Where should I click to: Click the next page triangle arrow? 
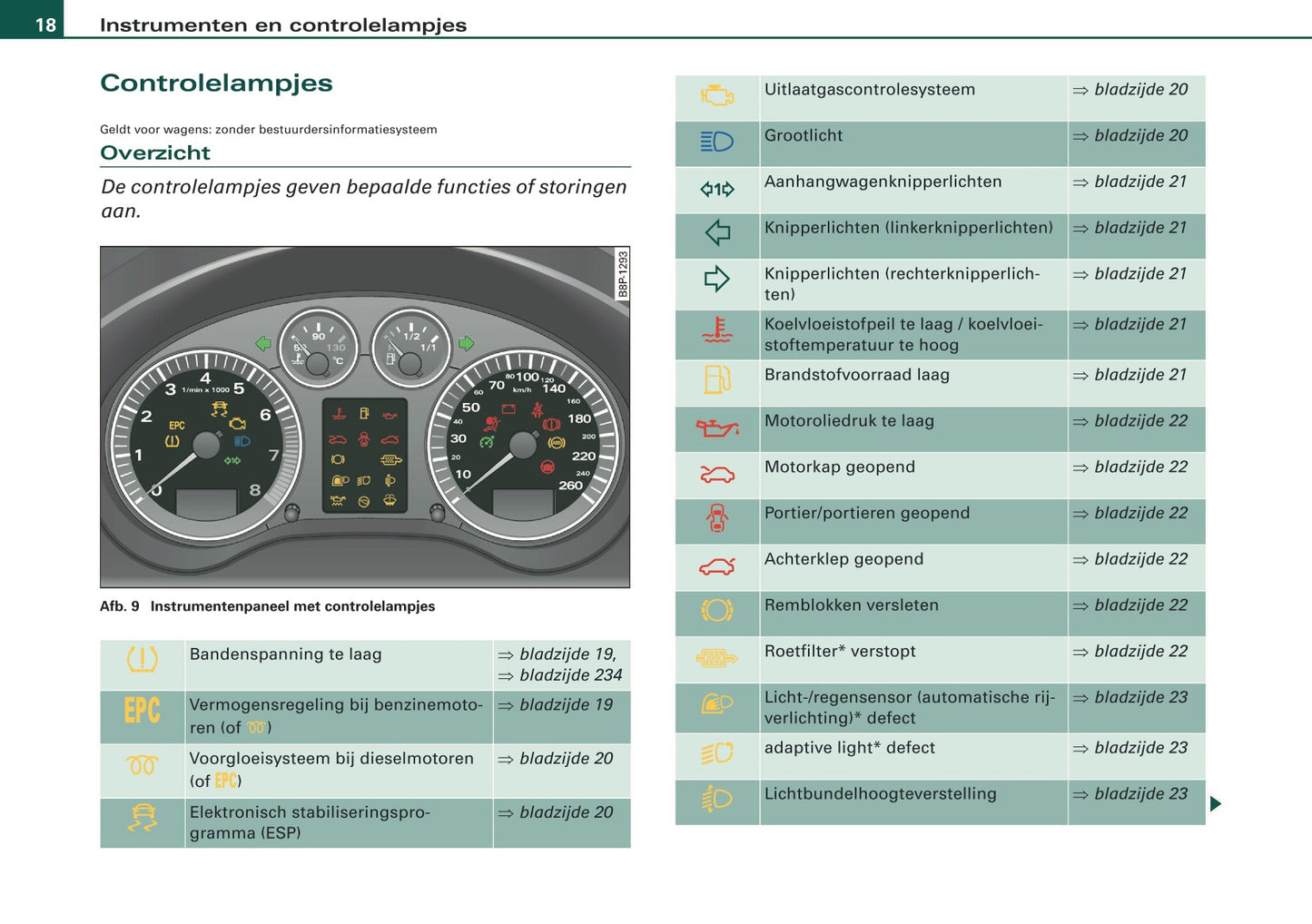tap(1216, 803)
